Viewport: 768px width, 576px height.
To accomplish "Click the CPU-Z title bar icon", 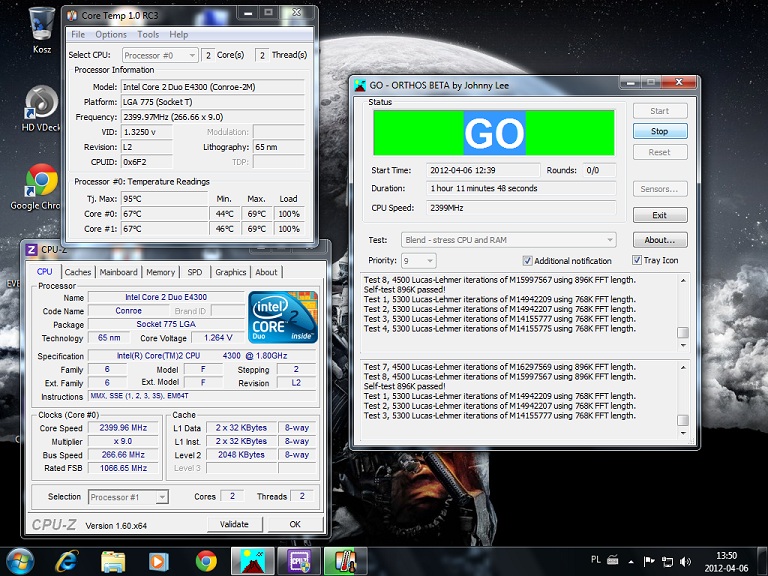I will (x=31, y=250).
